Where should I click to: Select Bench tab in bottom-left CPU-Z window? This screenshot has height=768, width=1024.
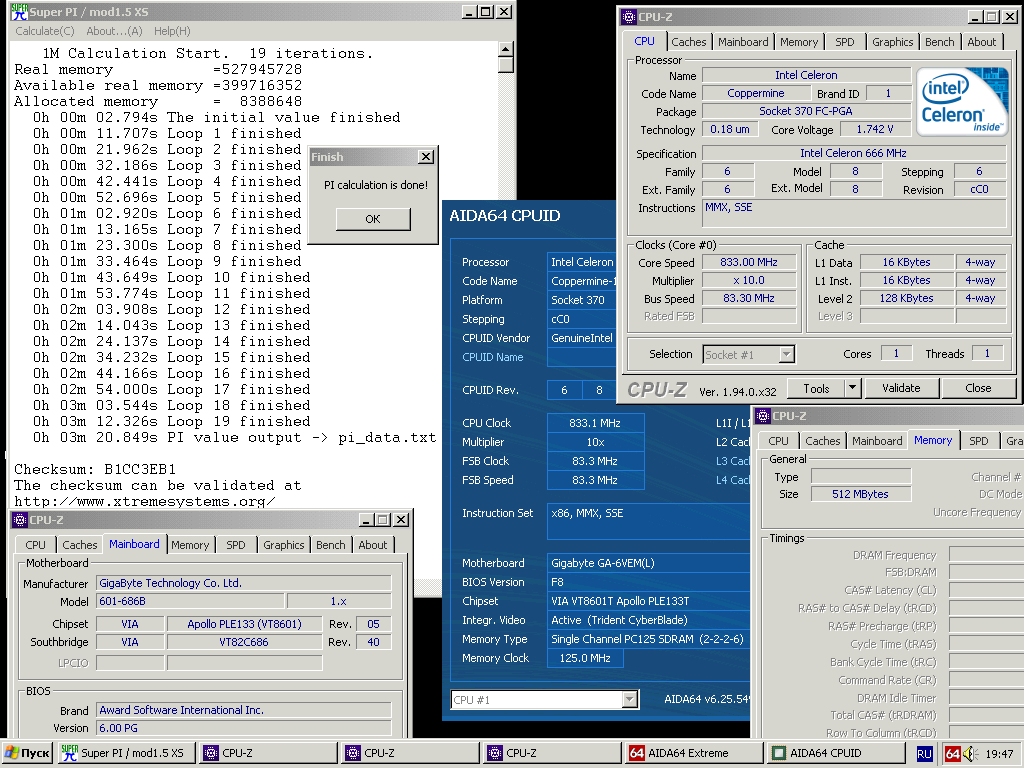[x=330, y=545]
